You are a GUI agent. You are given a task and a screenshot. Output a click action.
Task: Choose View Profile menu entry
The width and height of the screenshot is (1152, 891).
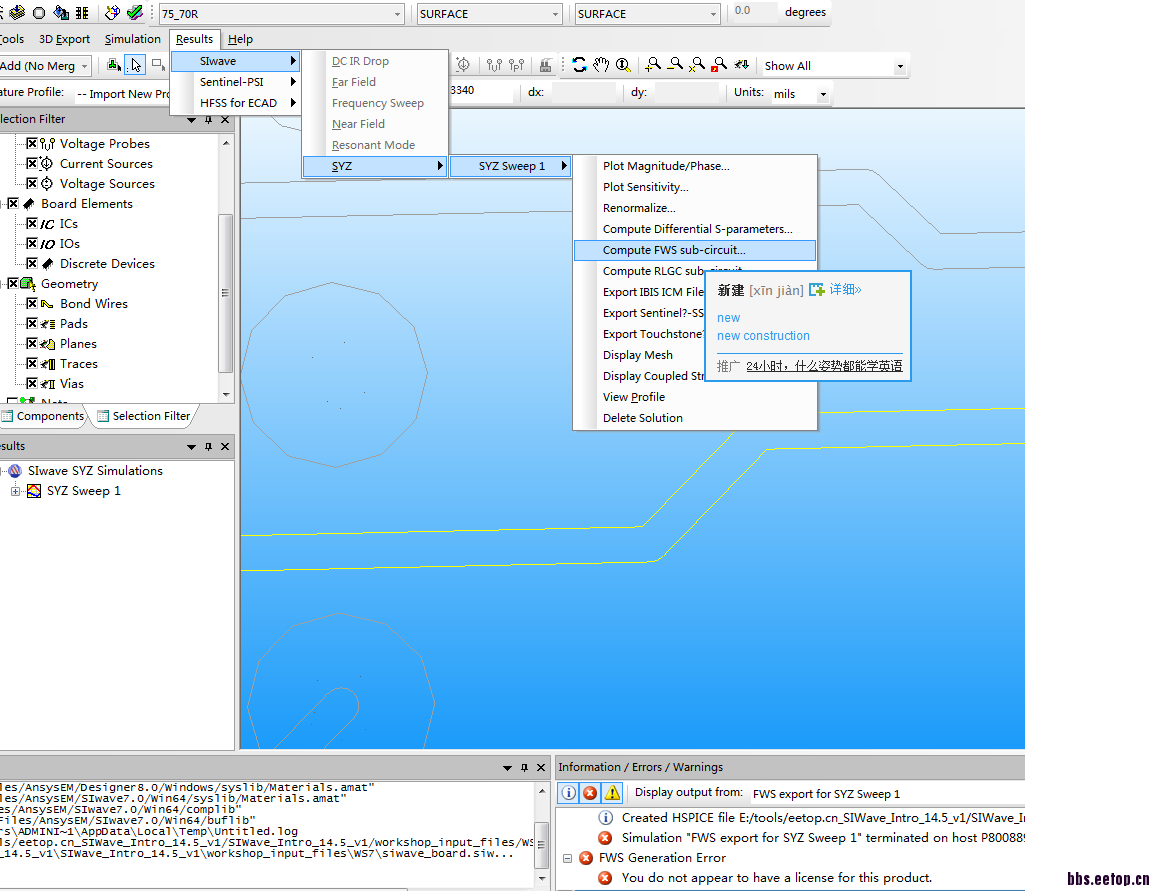(x=694, y=397)
